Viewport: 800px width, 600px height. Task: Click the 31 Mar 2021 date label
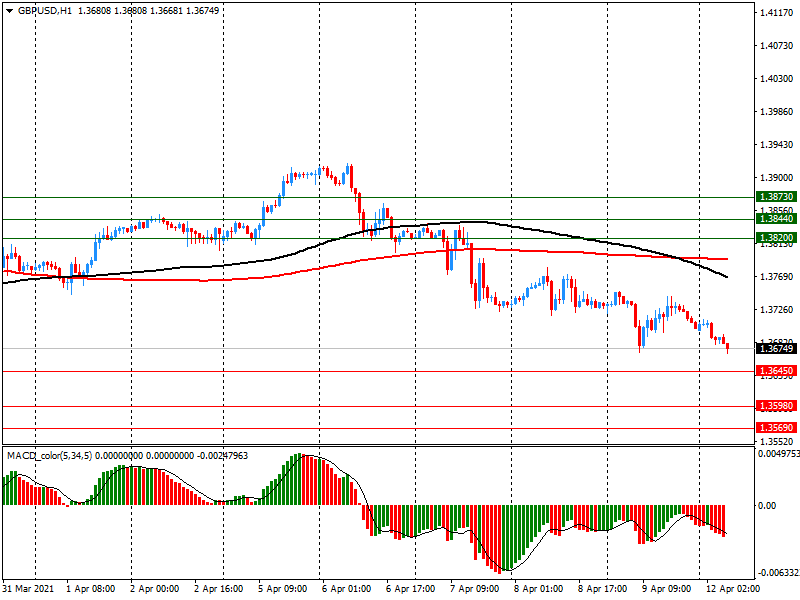click(28, 589)
